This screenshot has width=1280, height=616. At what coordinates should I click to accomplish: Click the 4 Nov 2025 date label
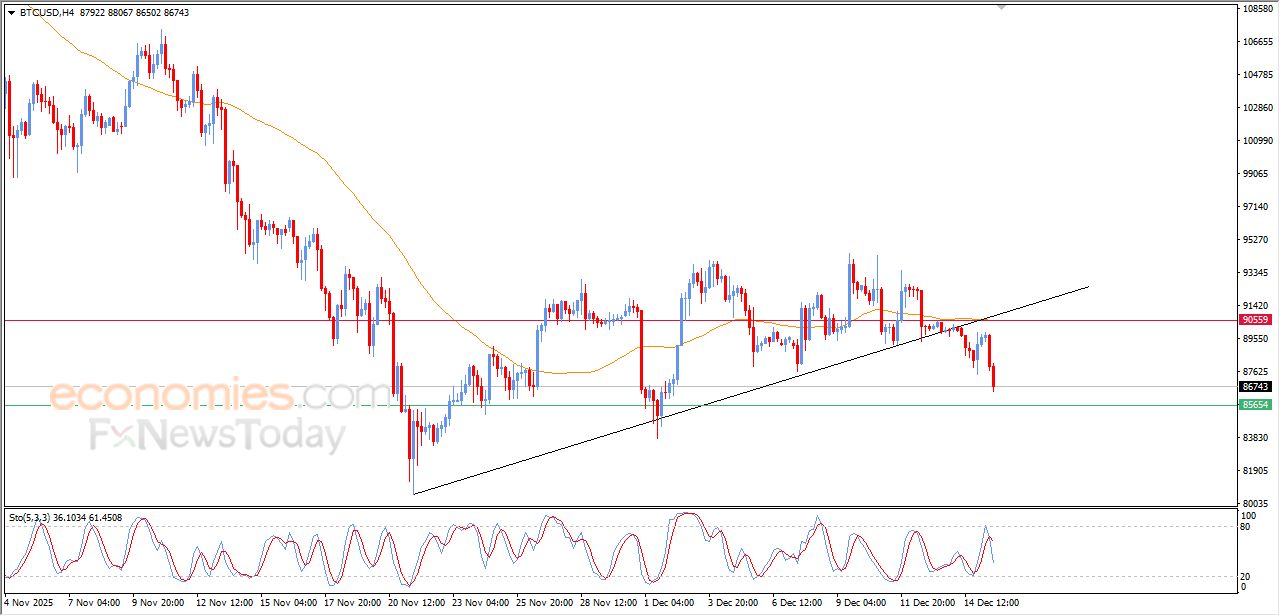tap(27, 603)
